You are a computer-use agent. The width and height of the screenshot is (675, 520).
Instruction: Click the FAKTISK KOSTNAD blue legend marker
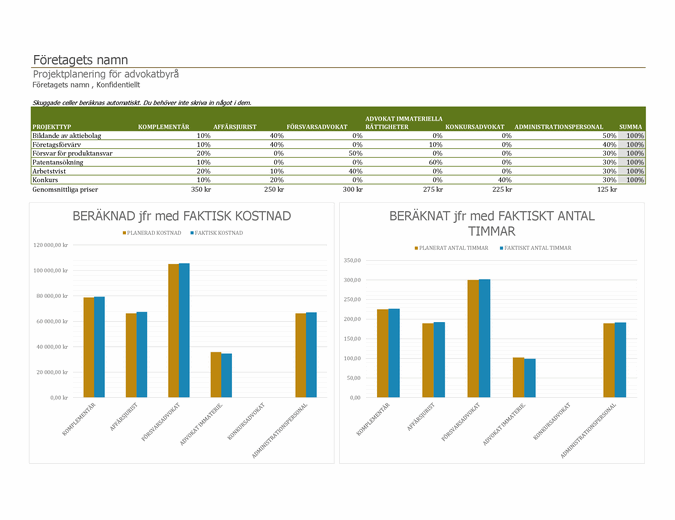pos(190,233)
